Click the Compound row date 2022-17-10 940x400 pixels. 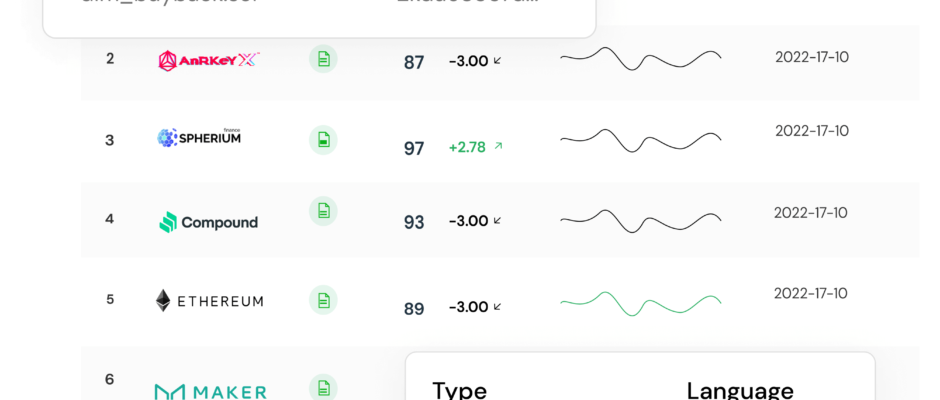click(x=811, y=213)
